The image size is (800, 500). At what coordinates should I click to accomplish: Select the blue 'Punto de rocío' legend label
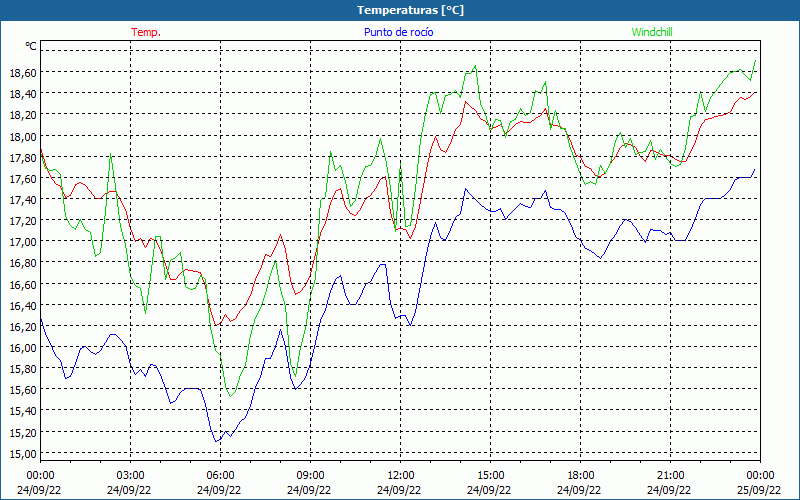pyautogui.click(x=398, y=32)
